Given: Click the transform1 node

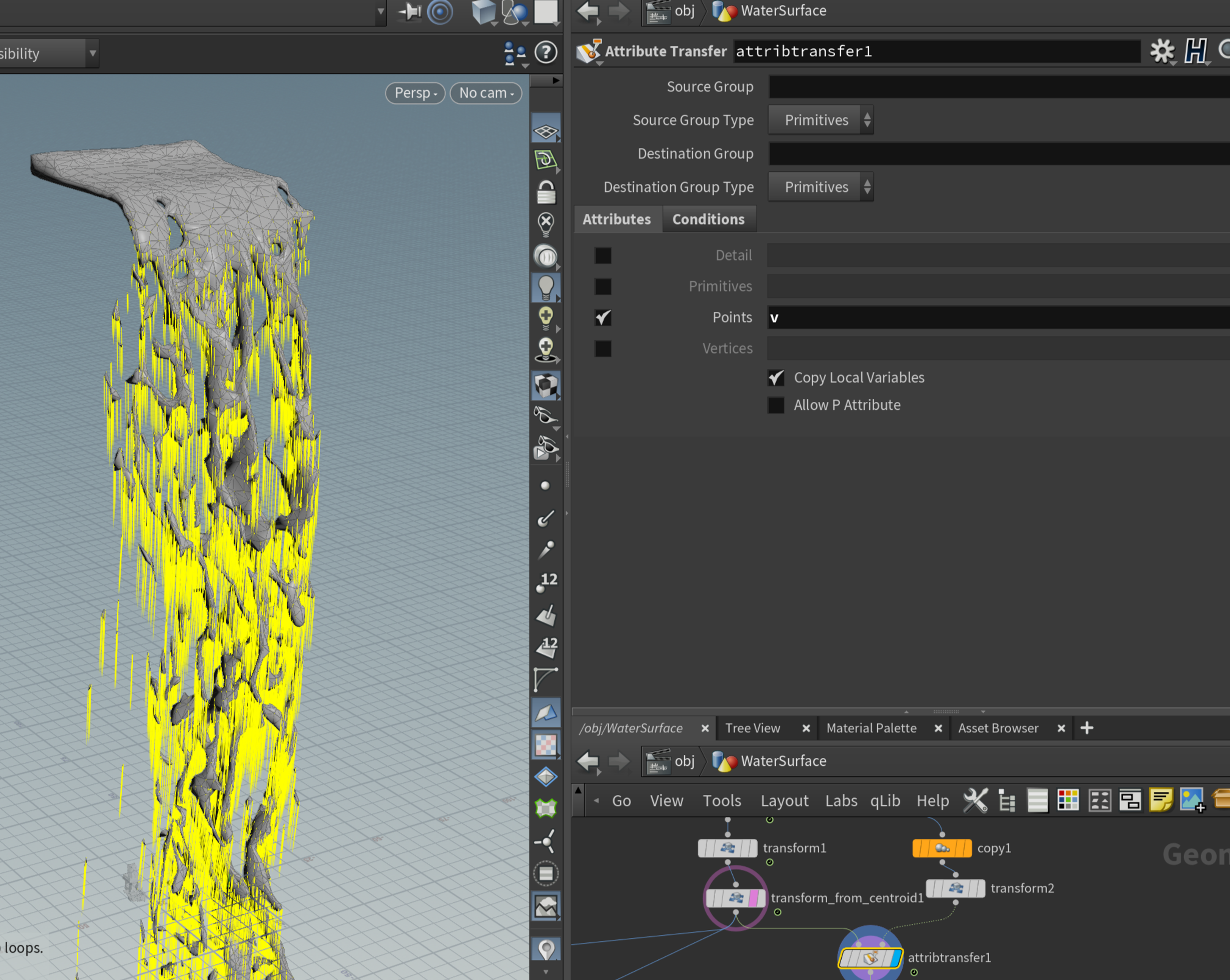Looking at the screenshot, I should pyautogui.click(x=727, y=848).
